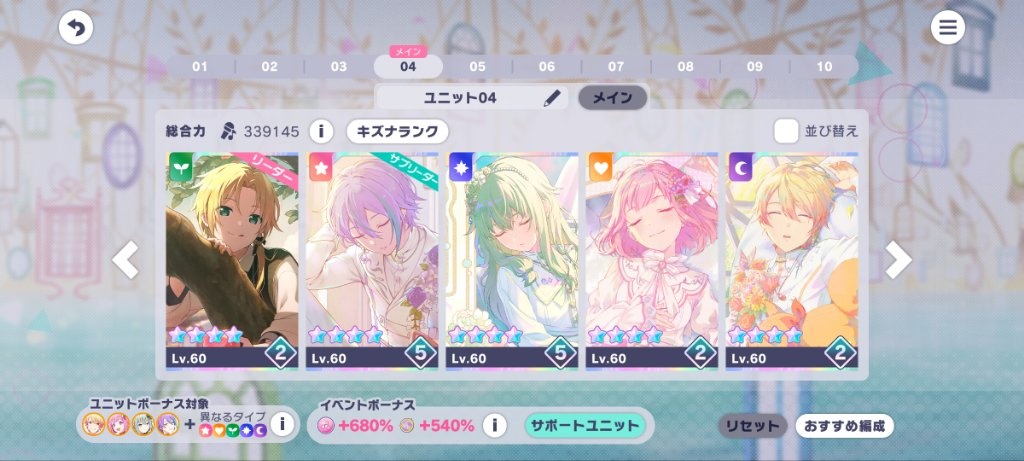Select the blond-haired leader card
This screenshot has height=461, width=1024.
tap(232, 261)
